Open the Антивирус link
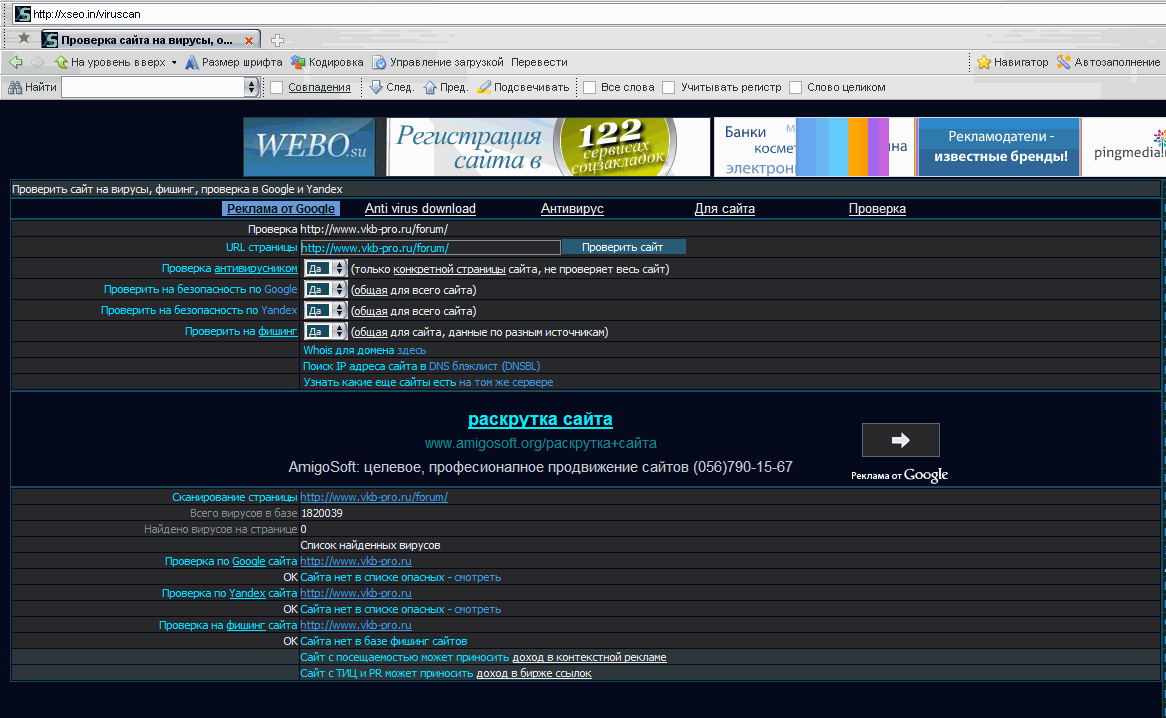1166x718 pixels. point(572,209)
